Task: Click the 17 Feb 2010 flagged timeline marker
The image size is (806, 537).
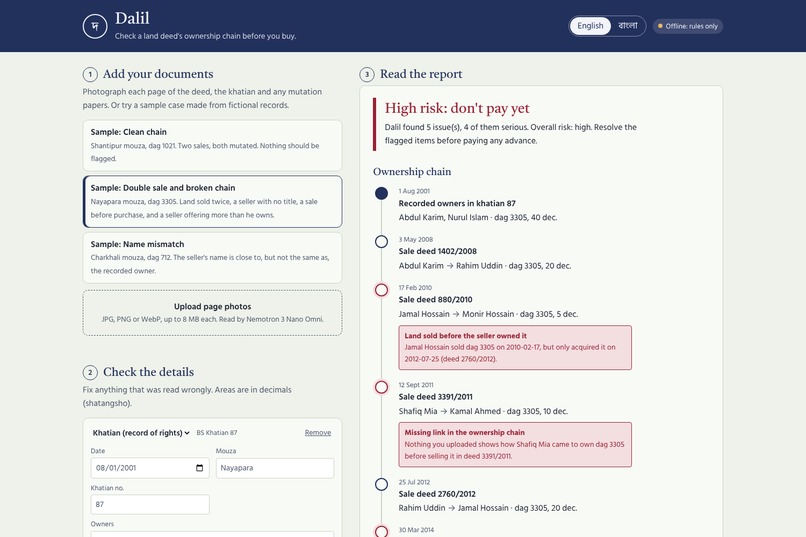Action: pyautogui.click(x=381, y=290)
